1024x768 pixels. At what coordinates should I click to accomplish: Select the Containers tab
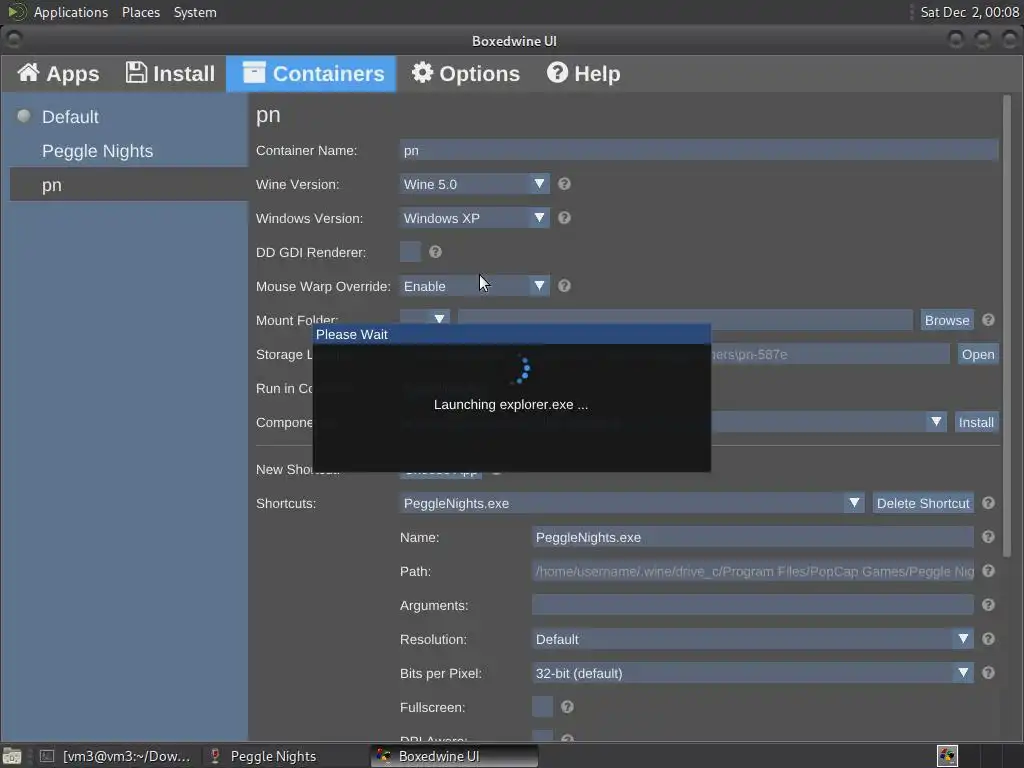pyautogui.click(x=312, y=74)
